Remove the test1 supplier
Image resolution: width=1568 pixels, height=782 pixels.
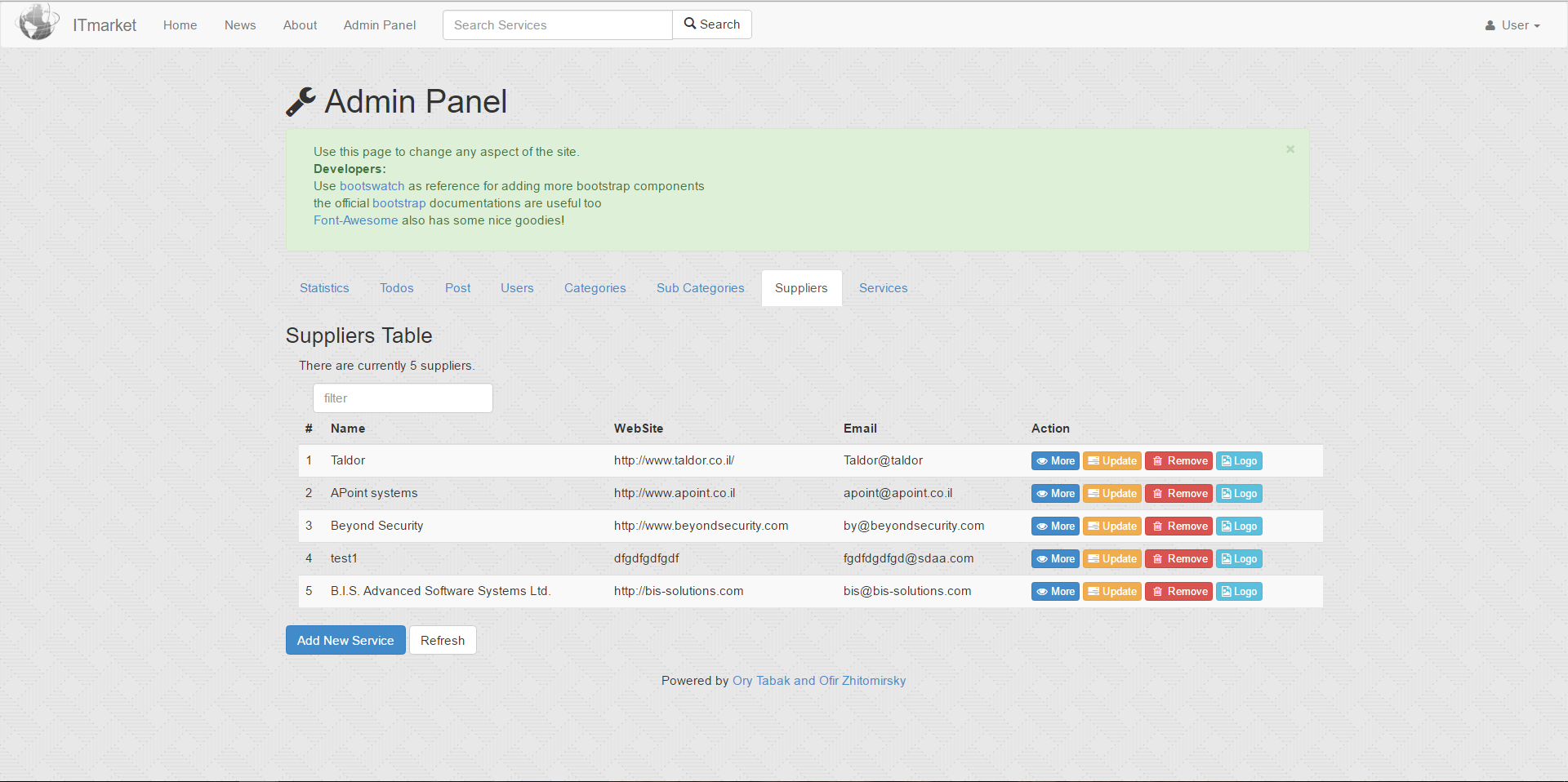1178,559
